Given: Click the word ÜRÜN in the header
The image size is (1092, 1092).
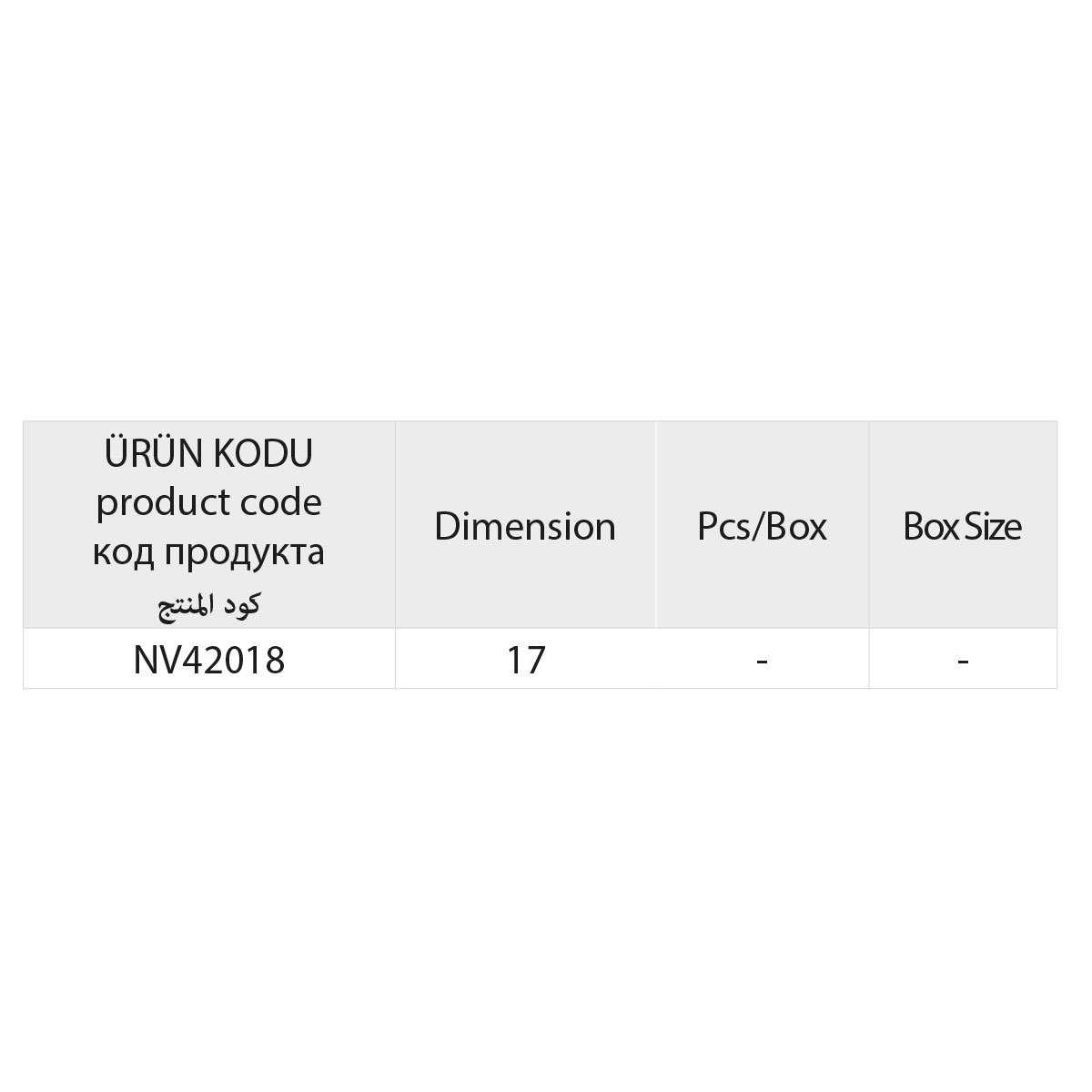Looking at the screenshot, I should (x=155, y=454).
